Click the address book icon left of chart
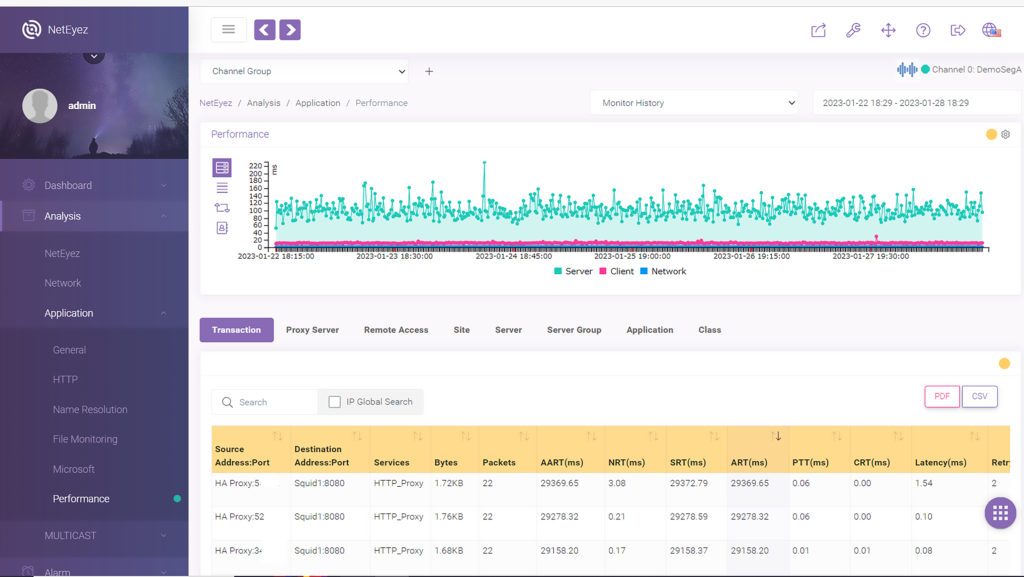 pos(221,228)
